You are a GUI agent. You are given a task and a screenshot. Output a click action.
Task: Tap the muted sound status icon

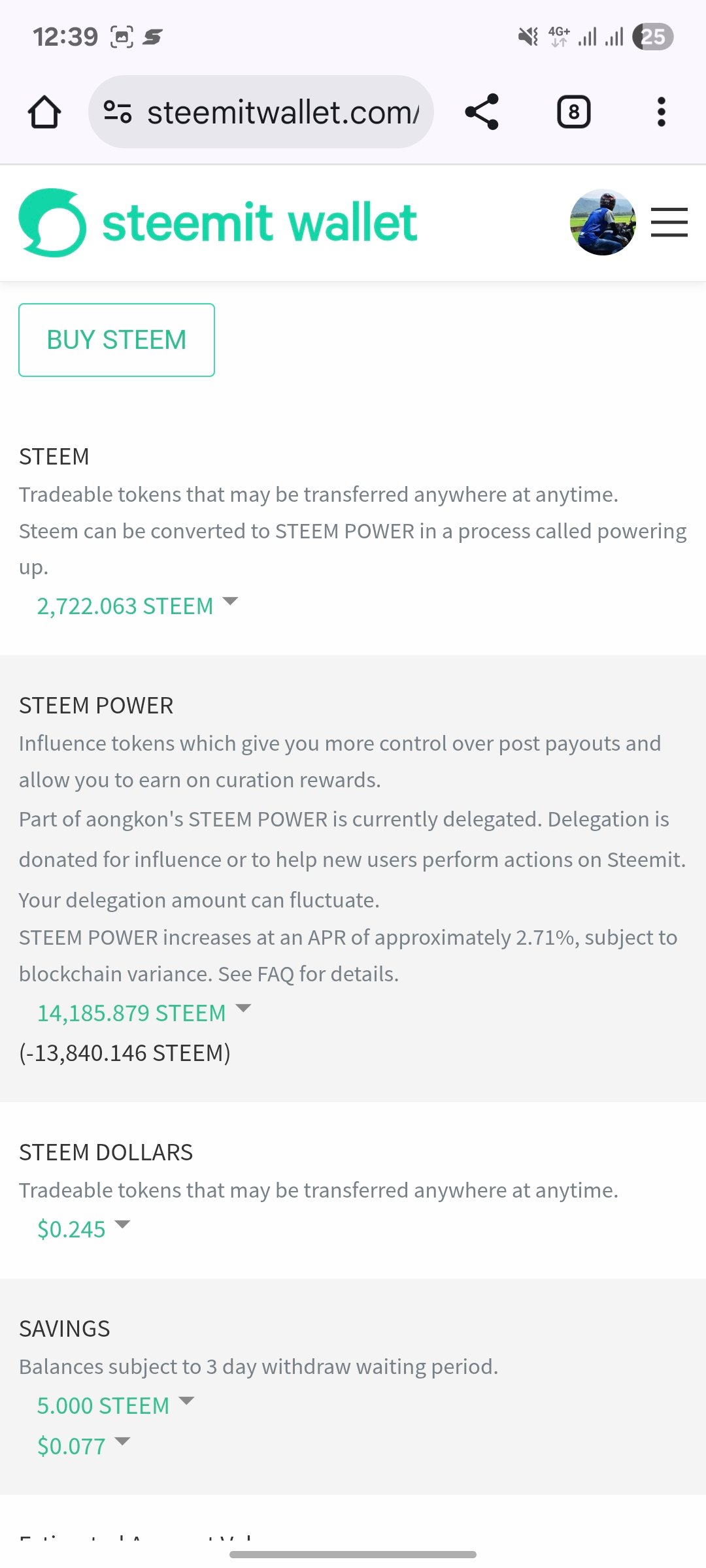point(528,37)
